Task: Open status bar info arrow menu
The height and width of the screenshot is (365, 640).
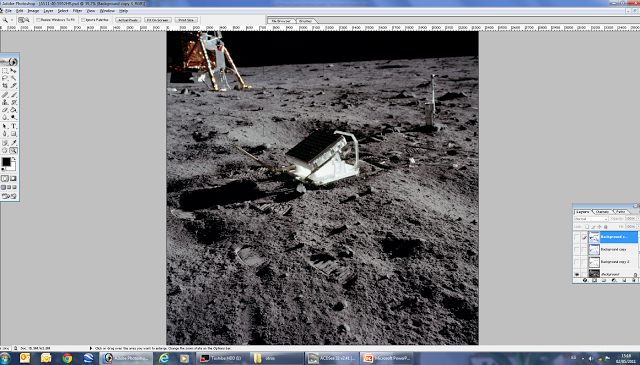Action: (x=91, y=348)
